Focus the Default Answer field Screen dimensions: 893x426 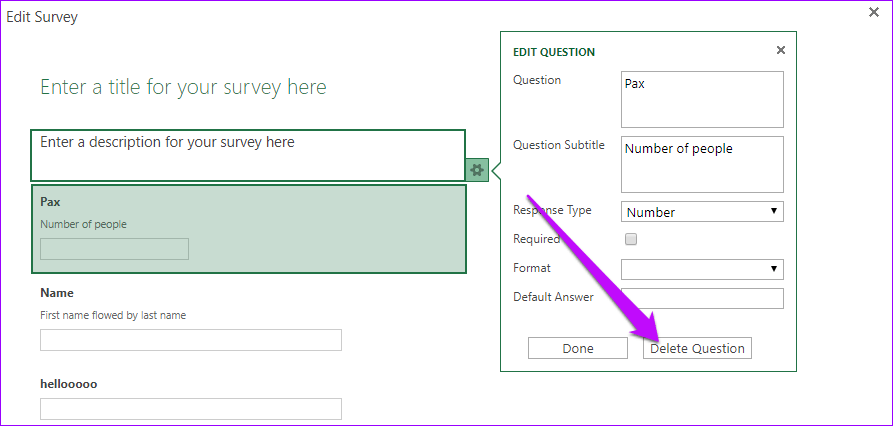(701, 298)
